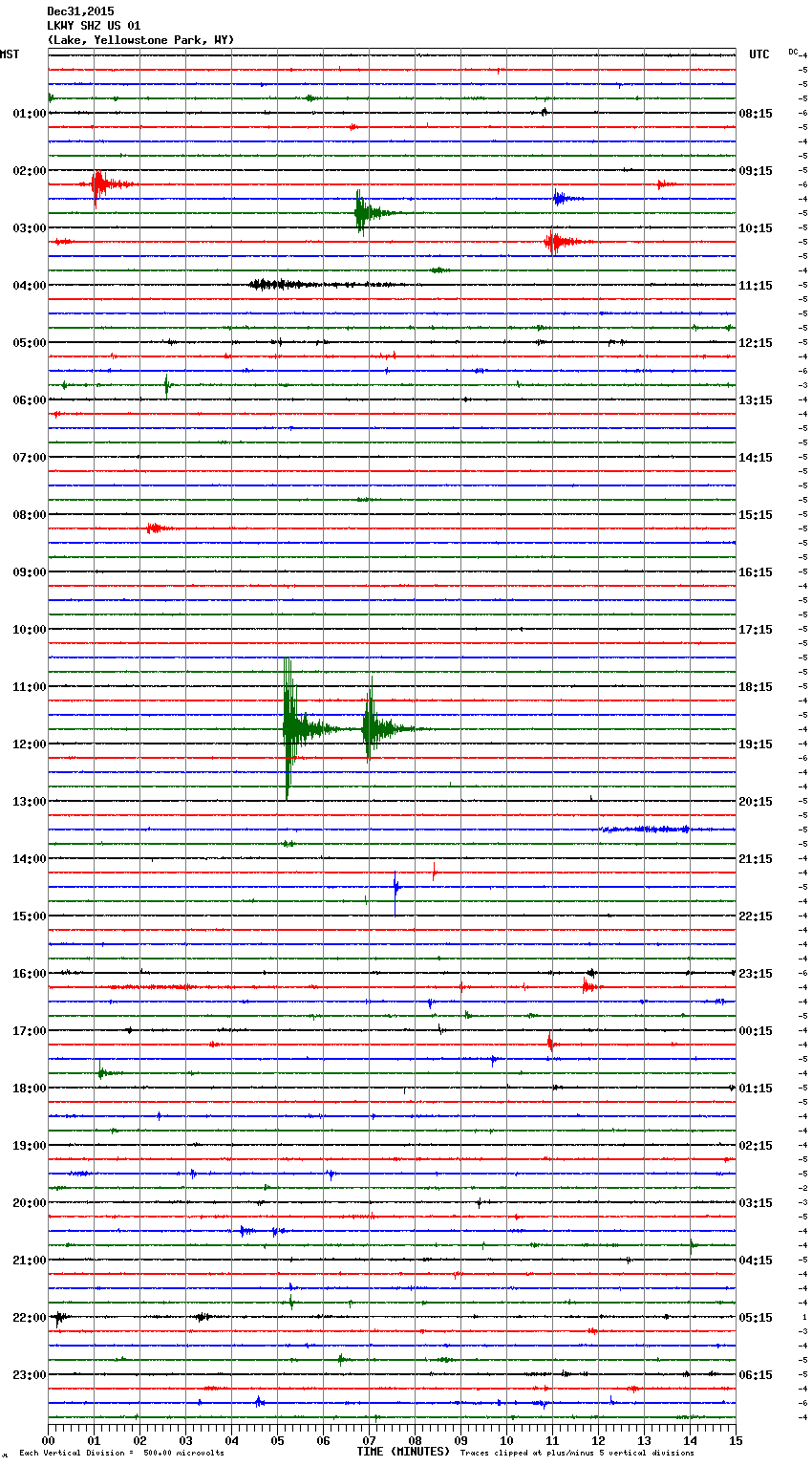Image resolution: width=812 pixels, height=1466 pixels.
Task: Select the 04:00 MST row label
Action: [x=29, y=286]
